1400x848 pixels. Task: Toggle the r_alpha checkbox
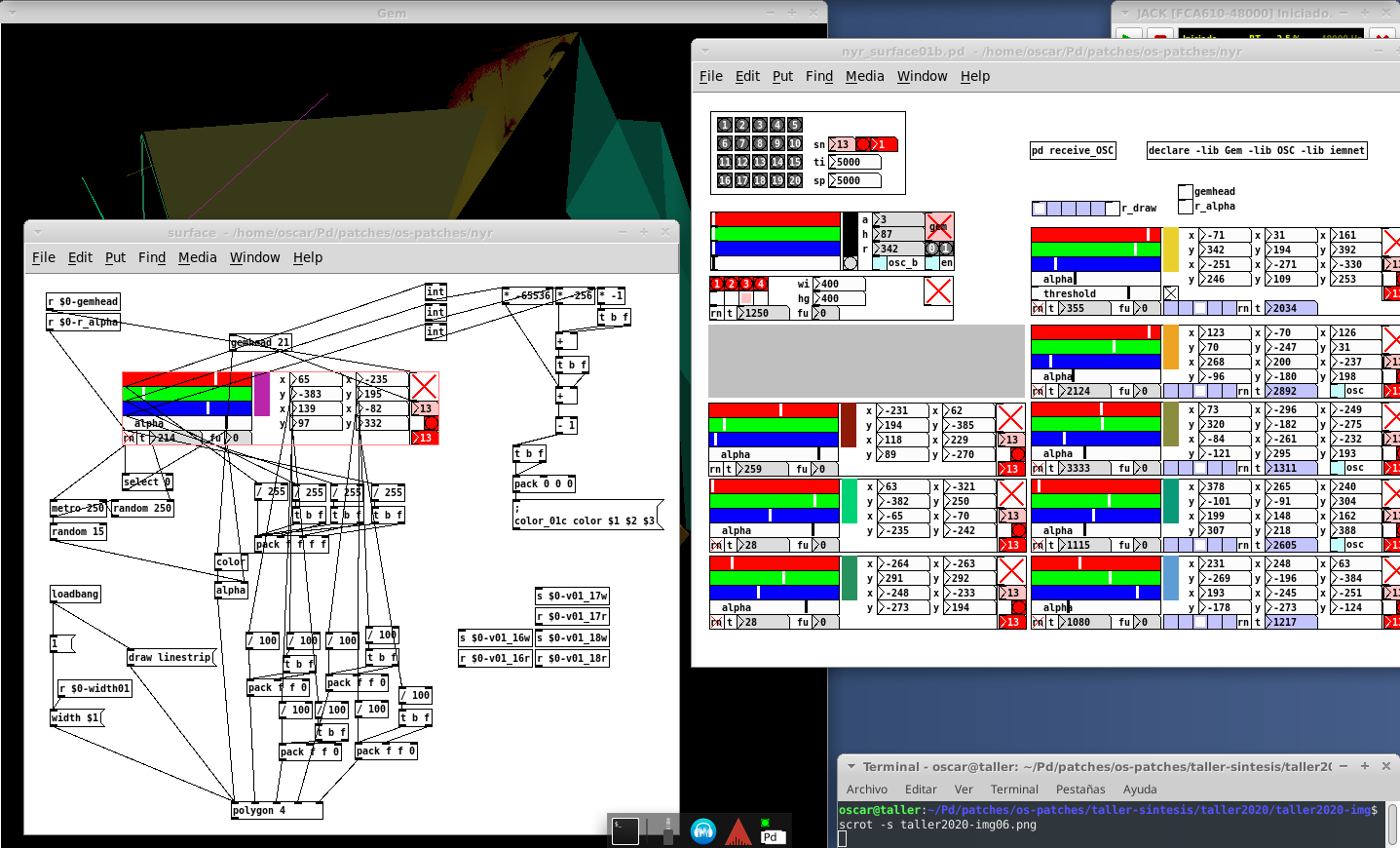1186,206
